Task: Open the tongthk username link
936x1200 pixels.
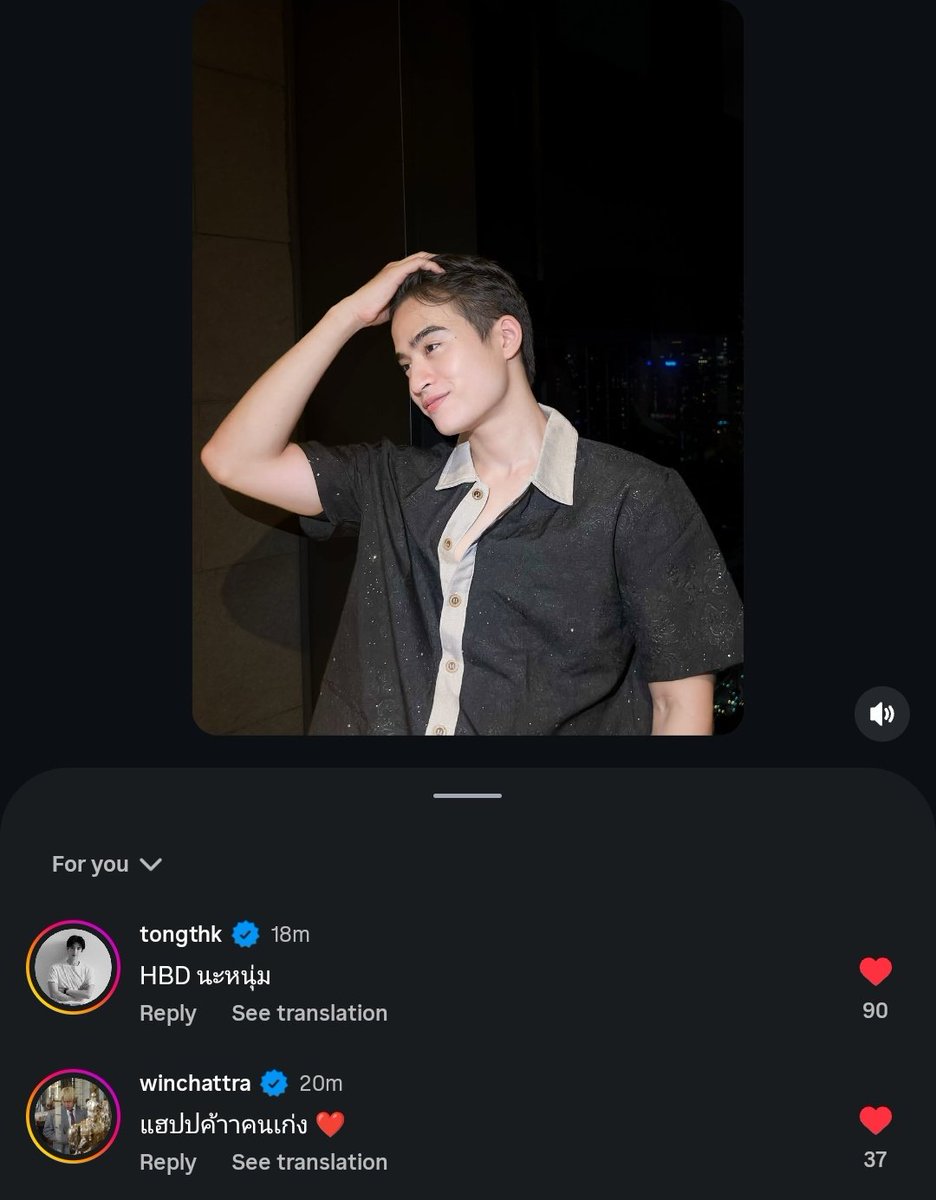Action: 181,934
